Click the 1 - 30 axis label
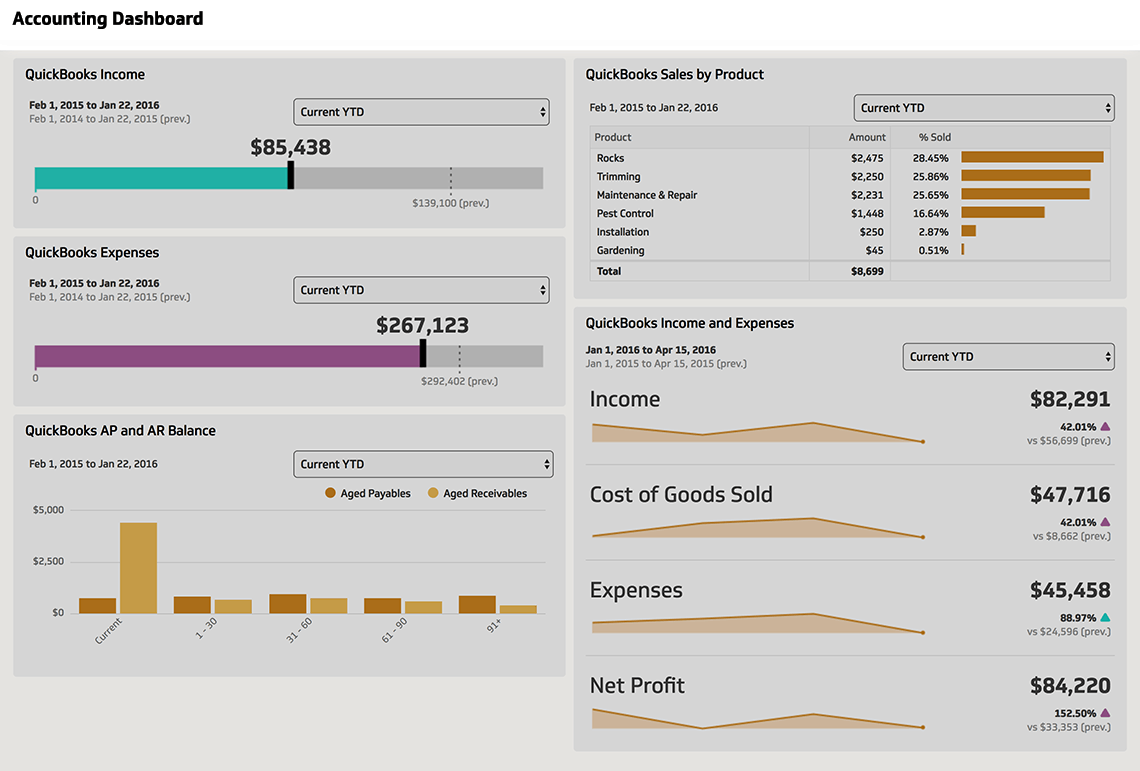The width and height of the screenshot is (1140, 771). click(x=206, y=628)
